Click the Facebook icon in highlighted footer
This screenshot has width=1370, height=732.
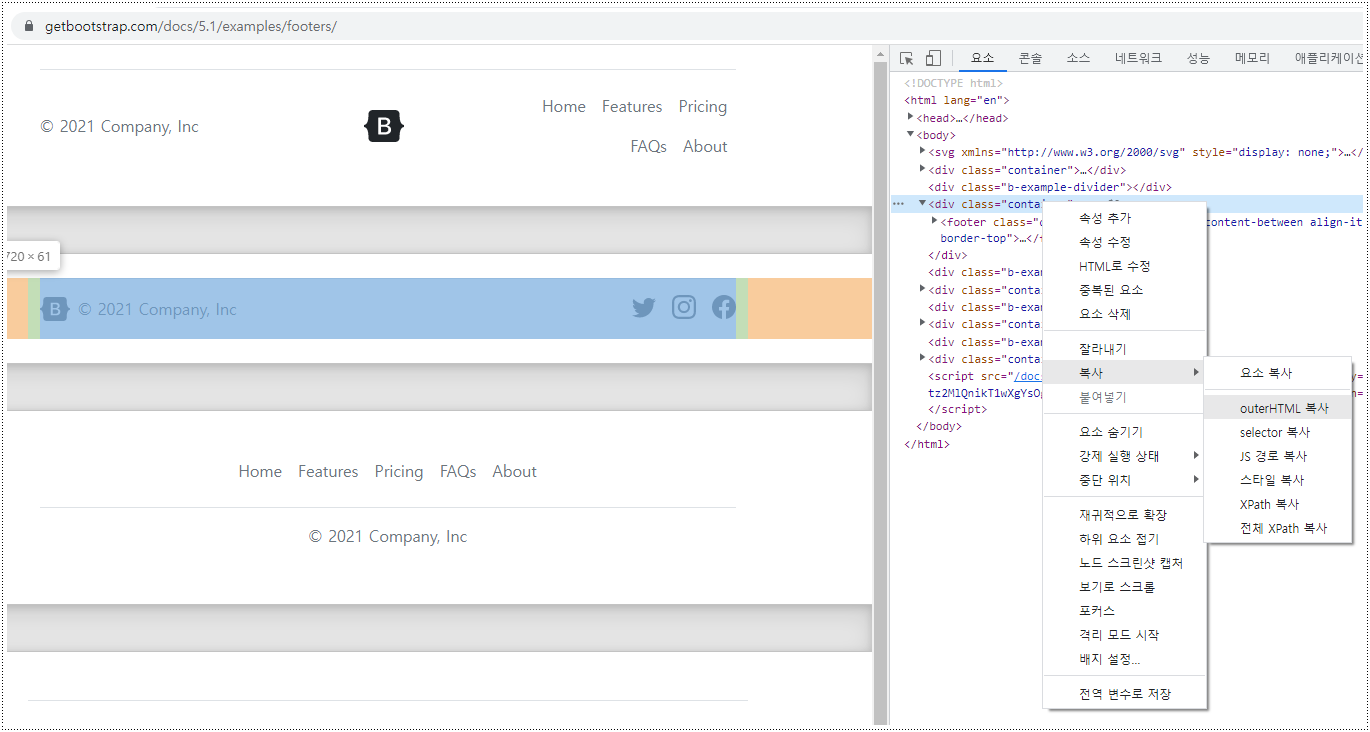pos(724,308)
